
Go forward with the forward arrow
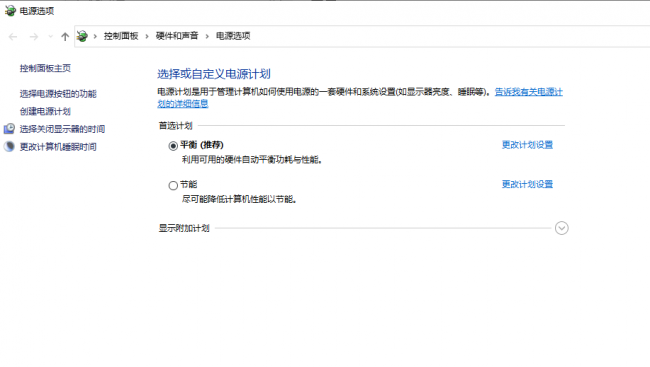click(34, 37)
